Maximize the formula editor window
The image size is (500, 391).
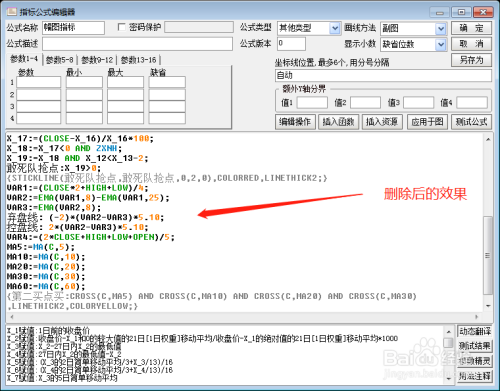tap(461, 12)
